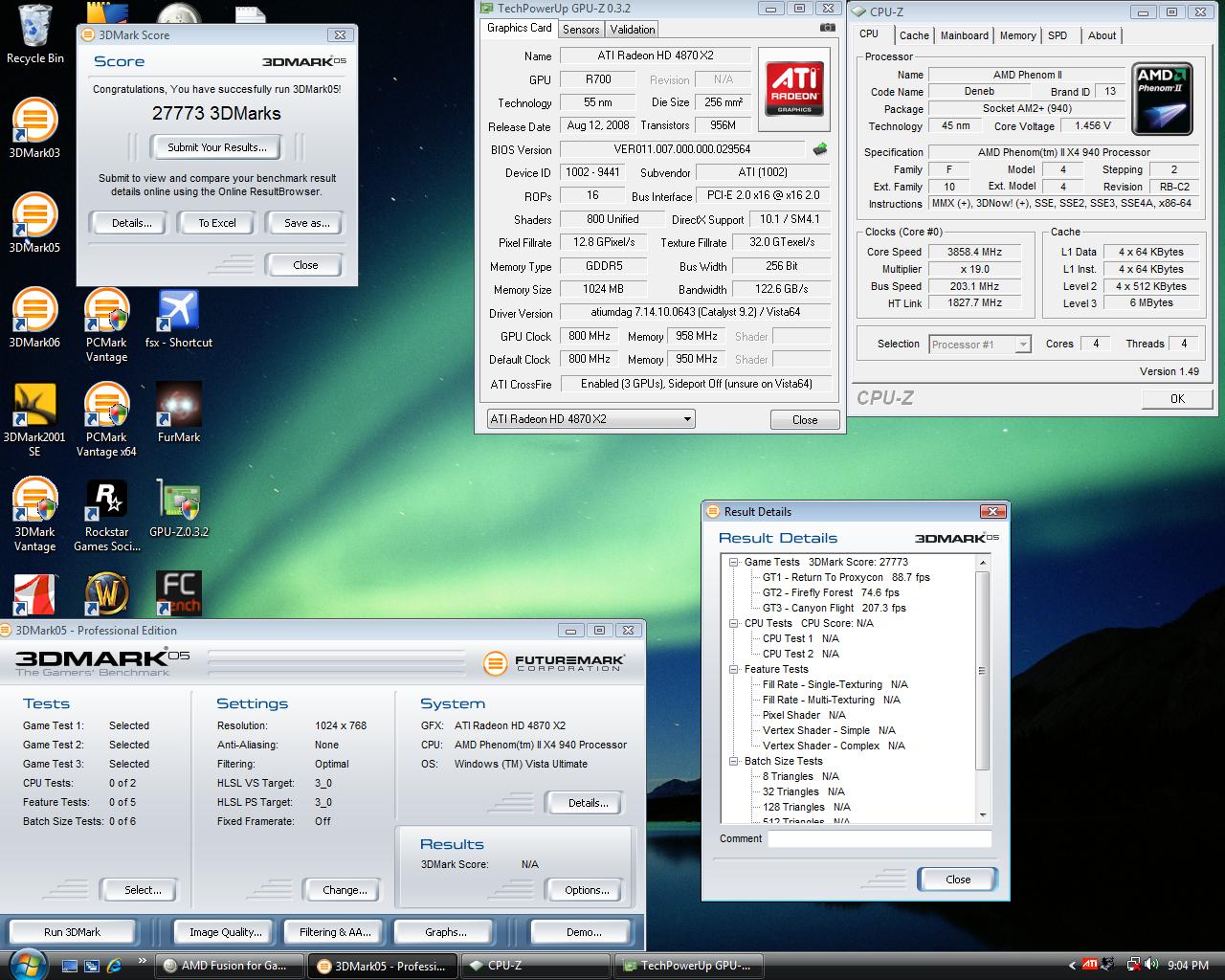The height and width of the screenshot is (980, 1225).
Task: Click the Result Details vertical scrollbar thumb
Action: pos(983,670)
